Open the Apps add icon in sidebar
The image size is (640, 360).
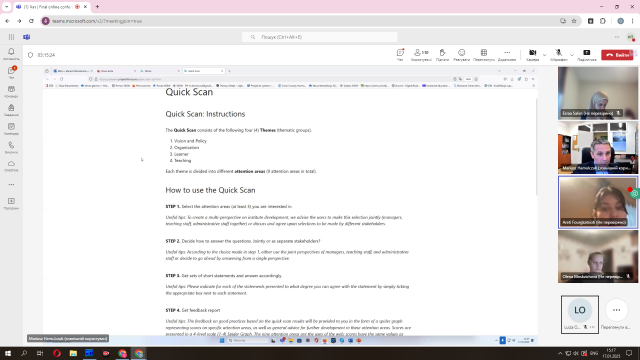click(x=11, y=203)
